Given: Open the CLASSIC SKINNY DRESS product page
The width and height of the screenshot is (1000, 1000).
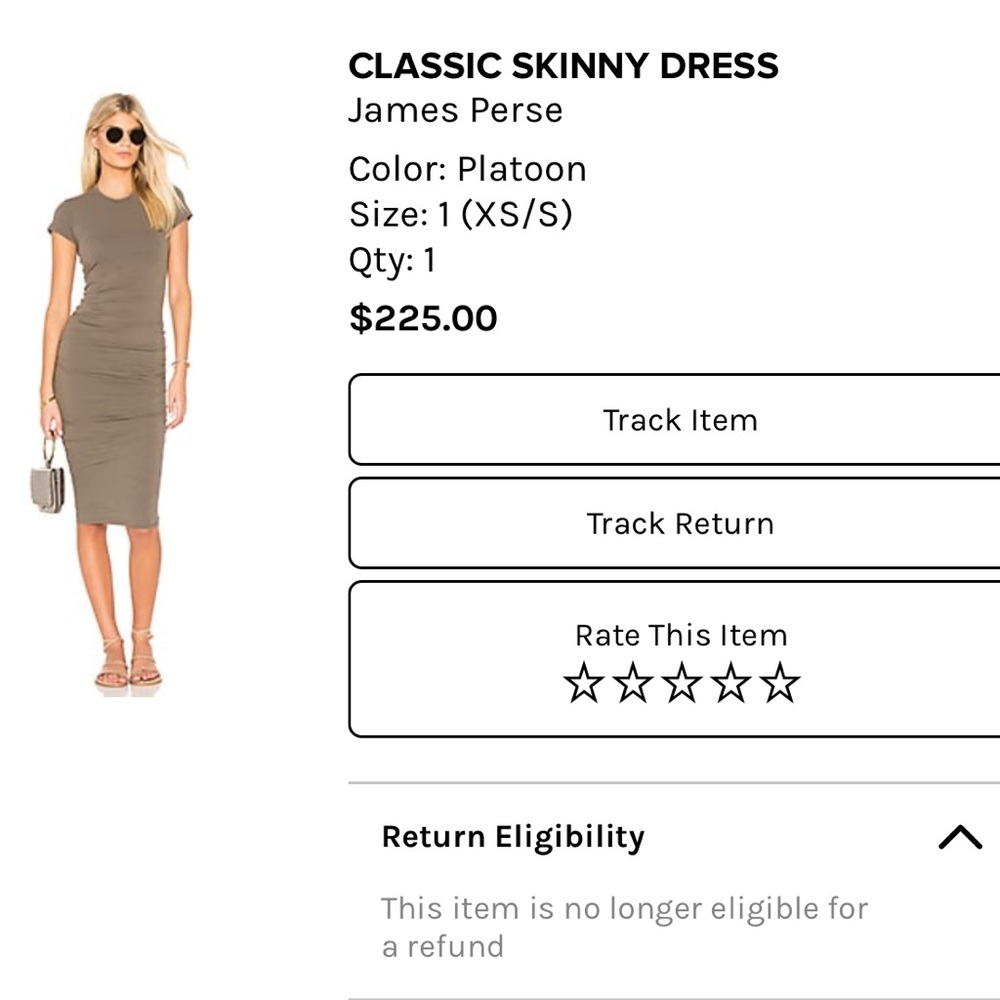Looking at the screenshot, I should (564, 66).
